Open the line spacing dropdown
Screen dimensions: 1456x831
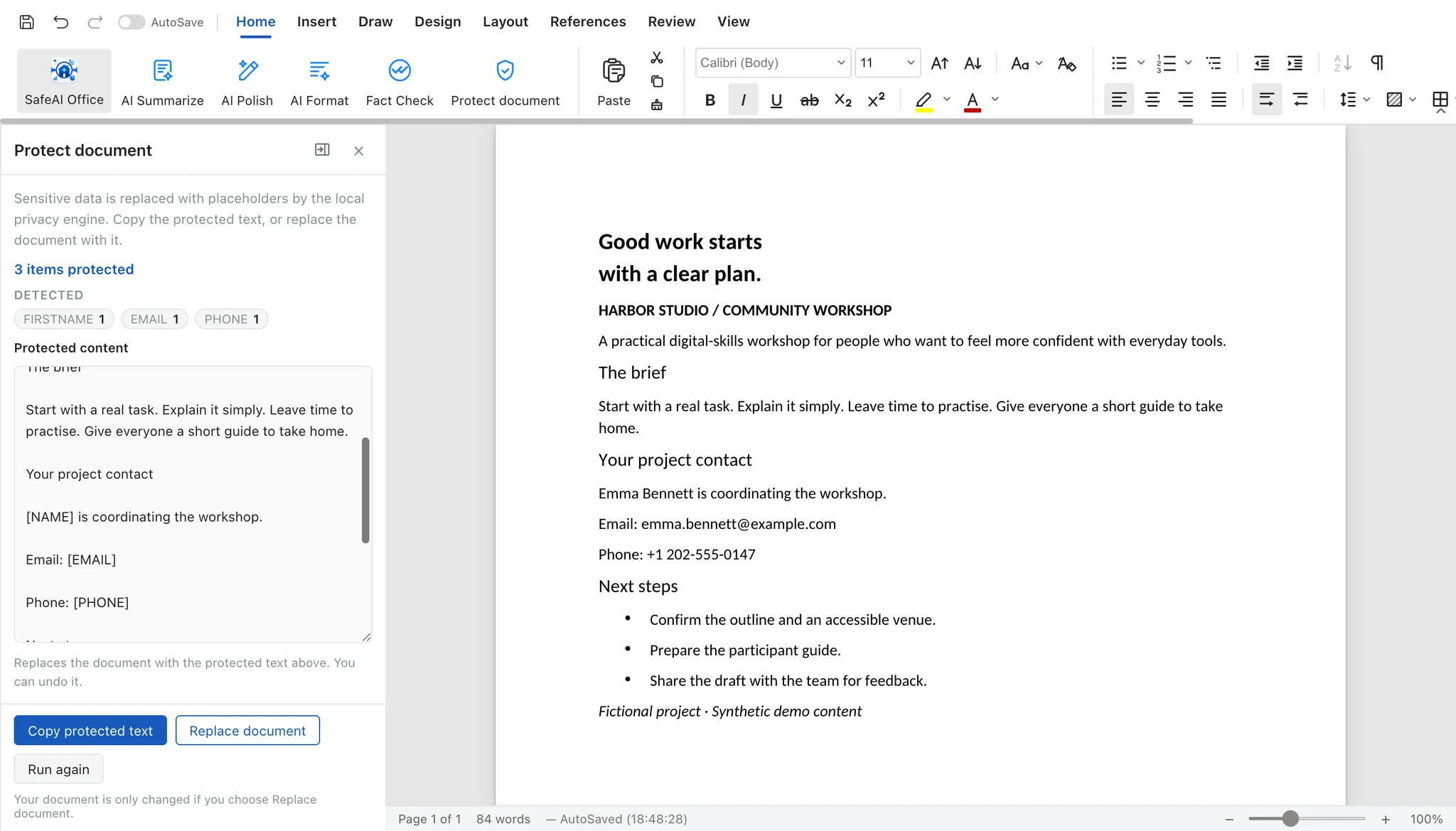click(x=1354, y=100)
